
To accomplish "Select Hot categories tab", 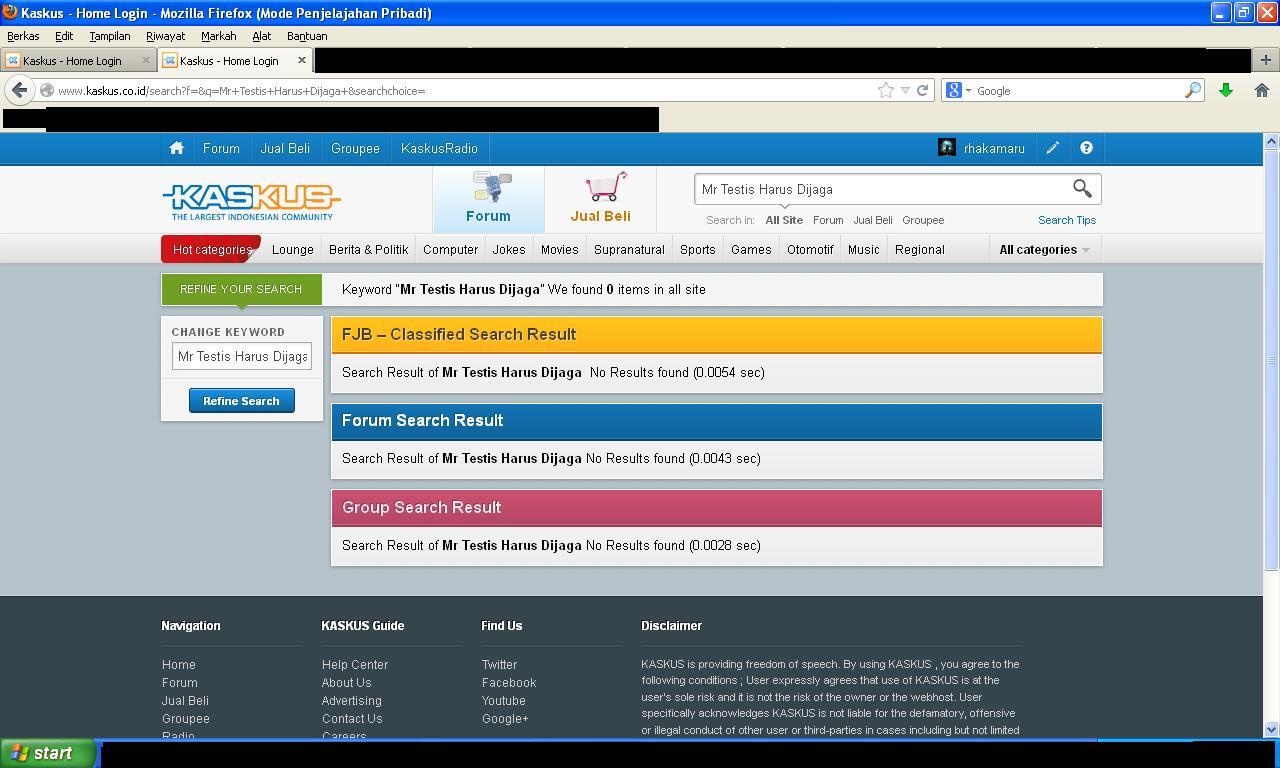I will [212, 249].
